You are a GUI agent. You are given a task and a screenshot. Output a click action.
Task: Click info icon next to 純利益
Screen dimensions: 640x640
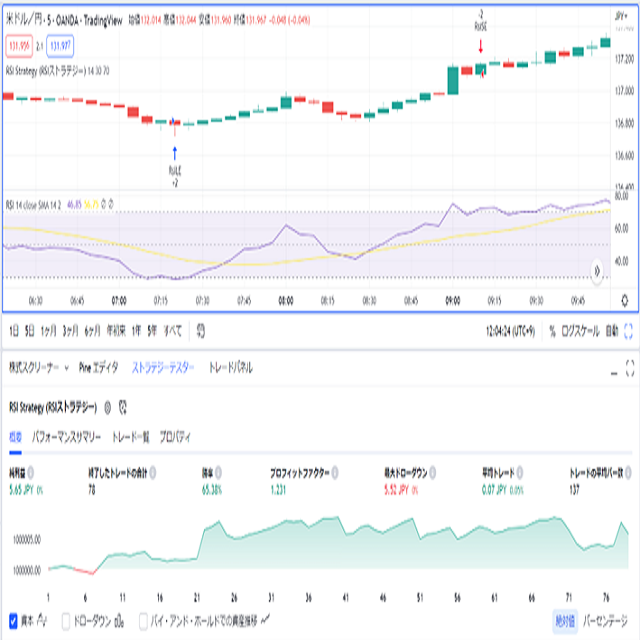tap(31, 473)
